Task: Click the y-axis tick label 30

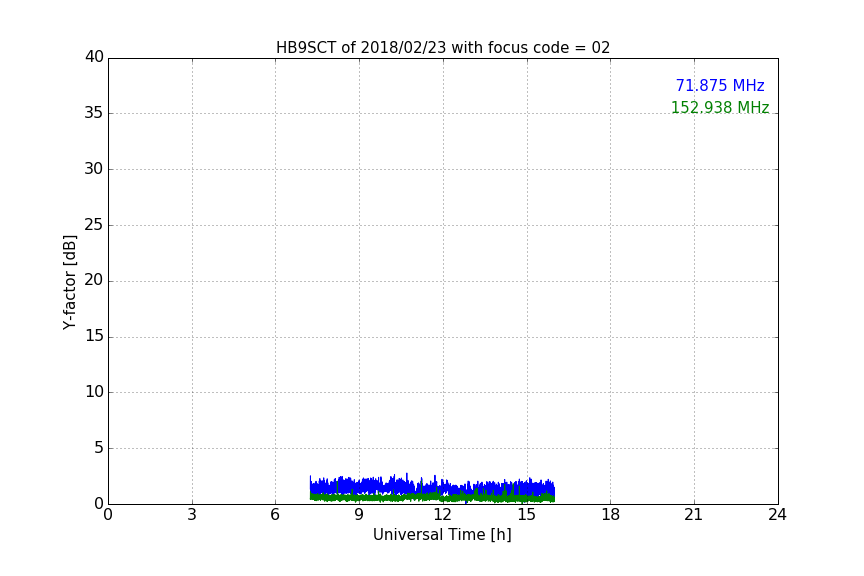Action: point(94,169)
